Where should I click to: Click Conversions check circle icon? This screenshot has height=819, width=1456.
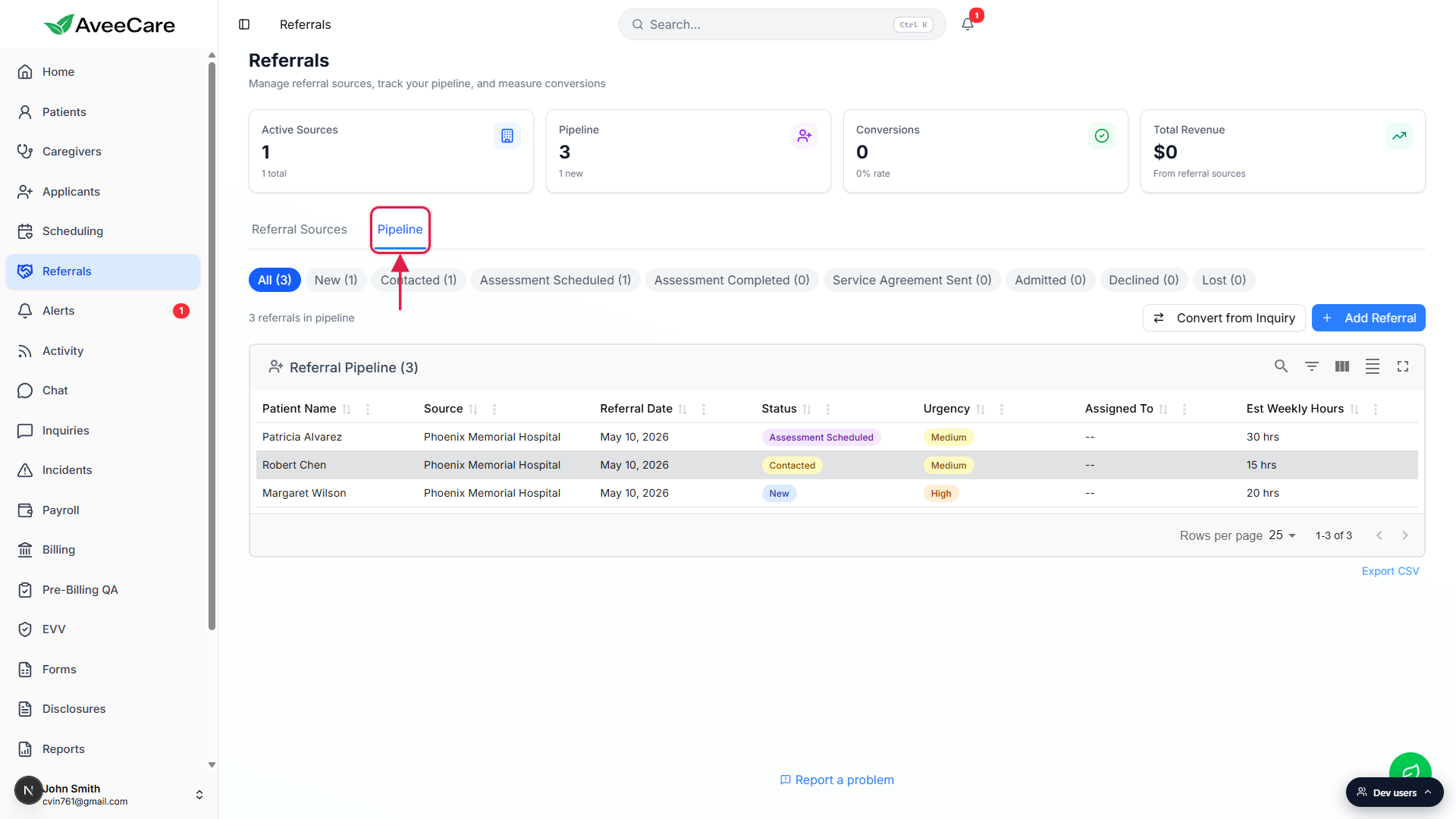click(x=1102, y=136)
